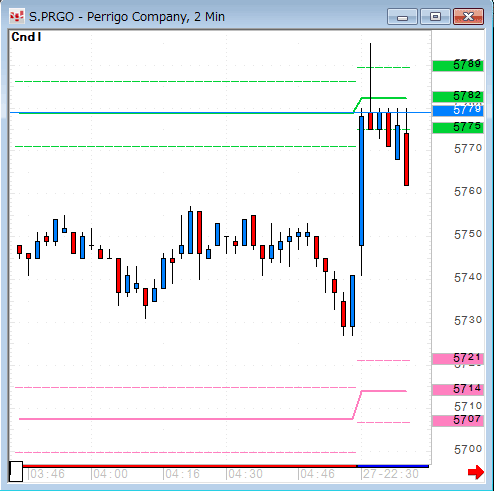Click the white square at bottom-left corner
494x491 pixels.
[16, 472]
